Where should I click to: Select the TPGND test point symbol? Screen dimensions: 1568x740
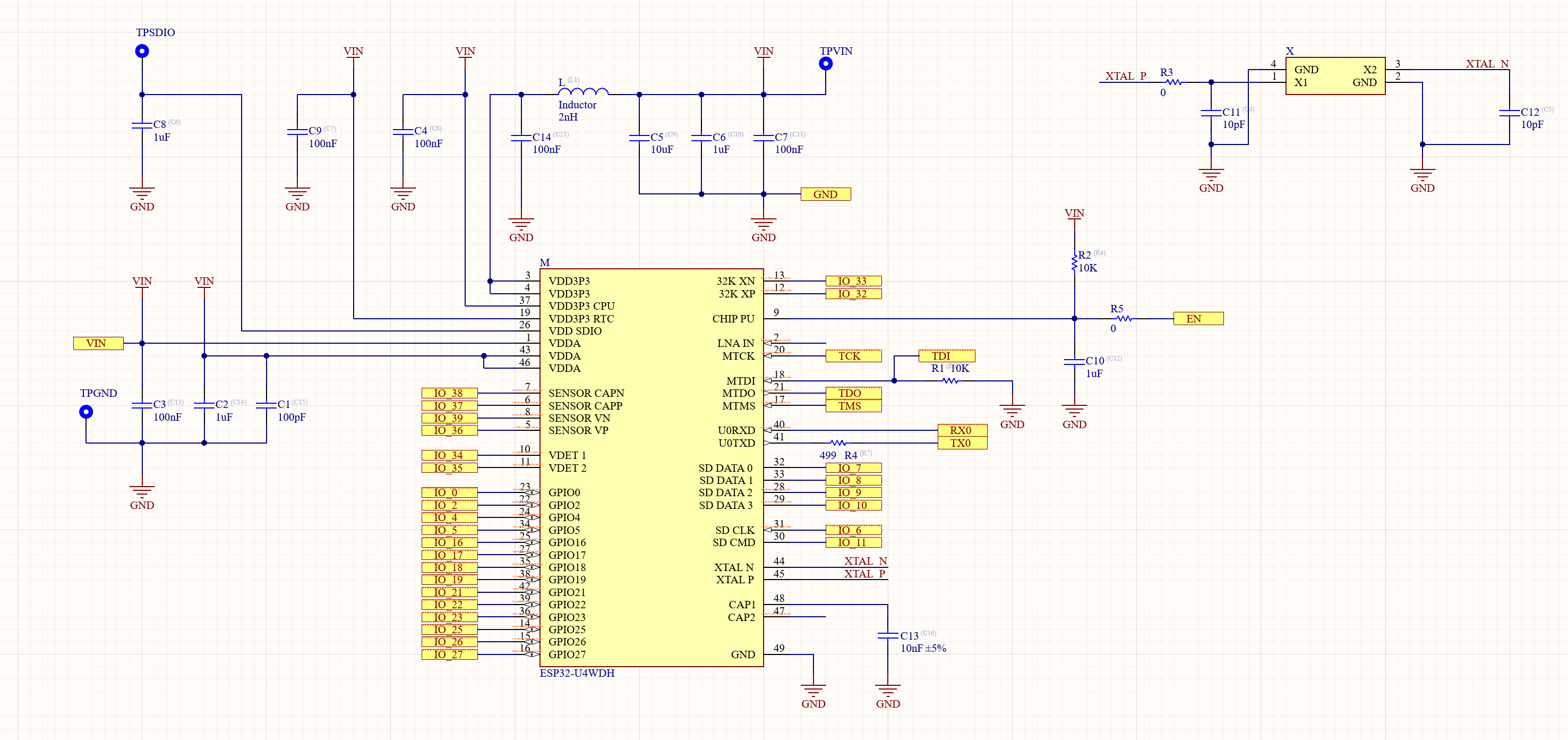pos(86,412)
